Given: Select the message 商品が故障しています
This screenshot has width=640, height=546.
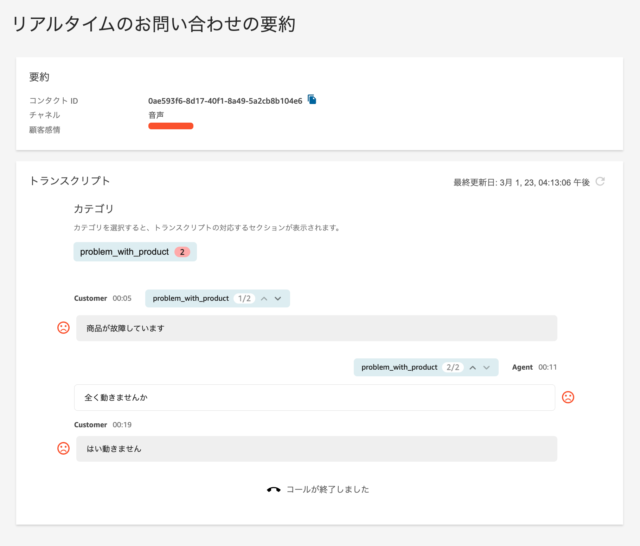Looking at the screenshot, I should point(317,328).
